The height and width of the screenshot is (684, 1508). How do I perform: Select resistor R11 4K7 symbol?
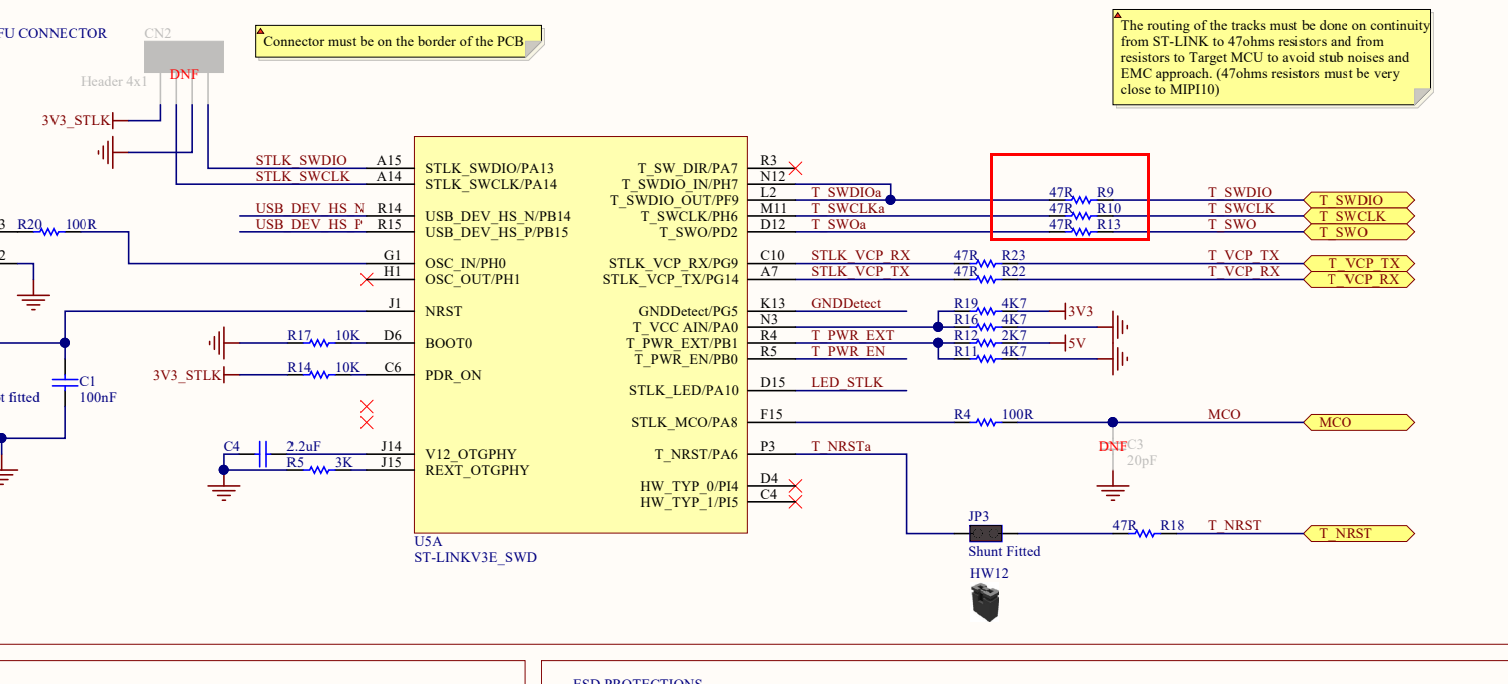(x=987, y=358)
